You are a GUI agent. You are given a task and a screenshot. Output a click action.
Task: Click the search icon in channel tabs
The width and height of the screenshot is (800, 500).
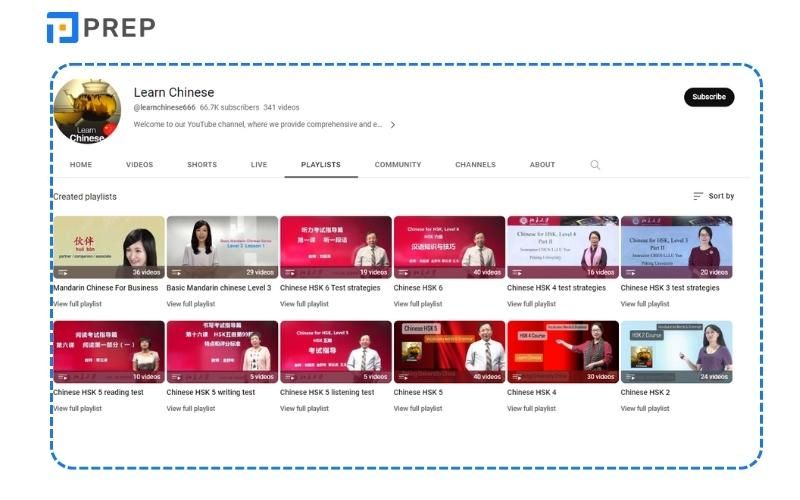pos(595,165)
